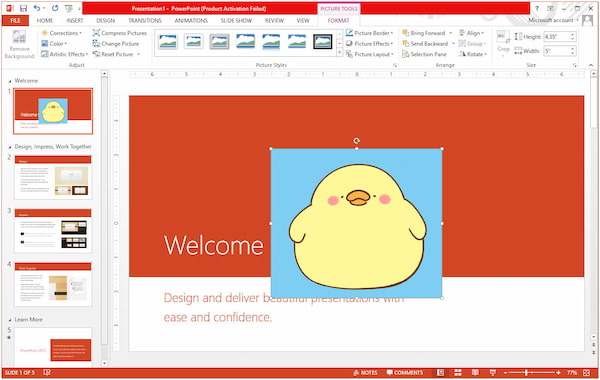Click the Size dialog launcher
Image resolution: width=600 pixels, height=380 pixels.
pos(574,65)
